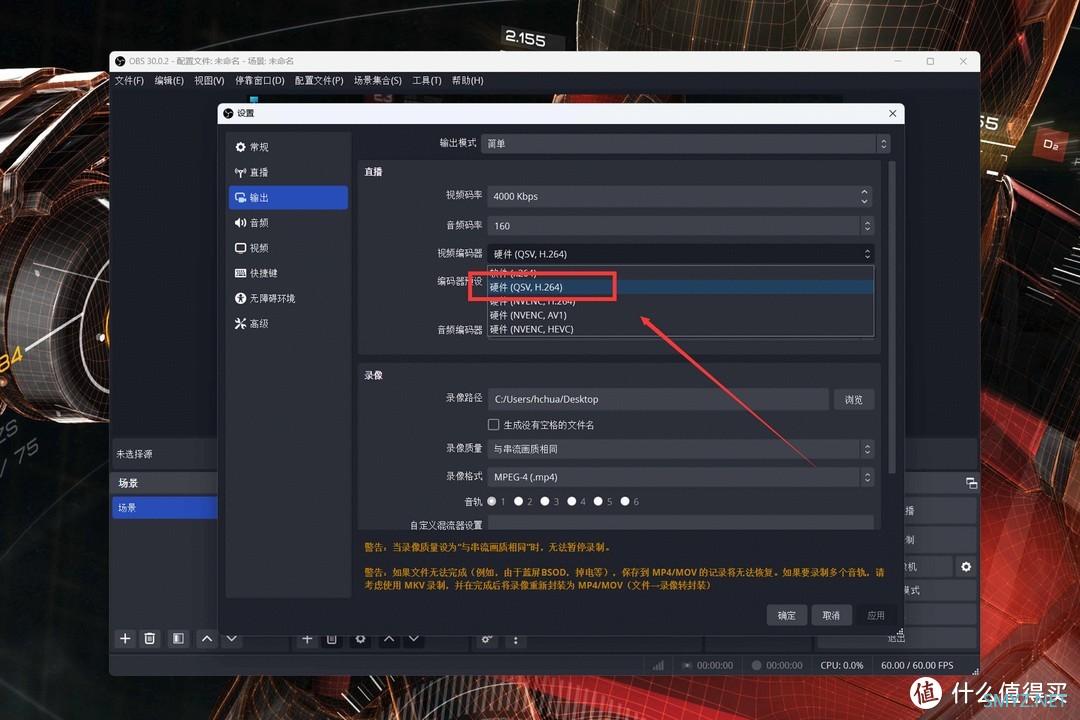
Task: Remove the selected scene using trash icon
Action: coord(149,639)
